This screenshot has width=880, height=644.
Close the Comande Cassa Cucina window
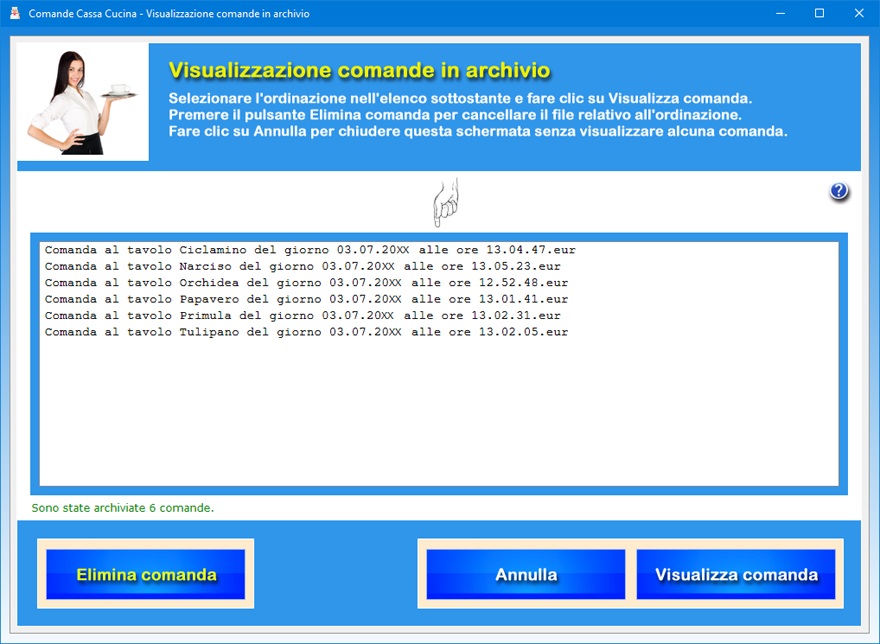(859, 13)
